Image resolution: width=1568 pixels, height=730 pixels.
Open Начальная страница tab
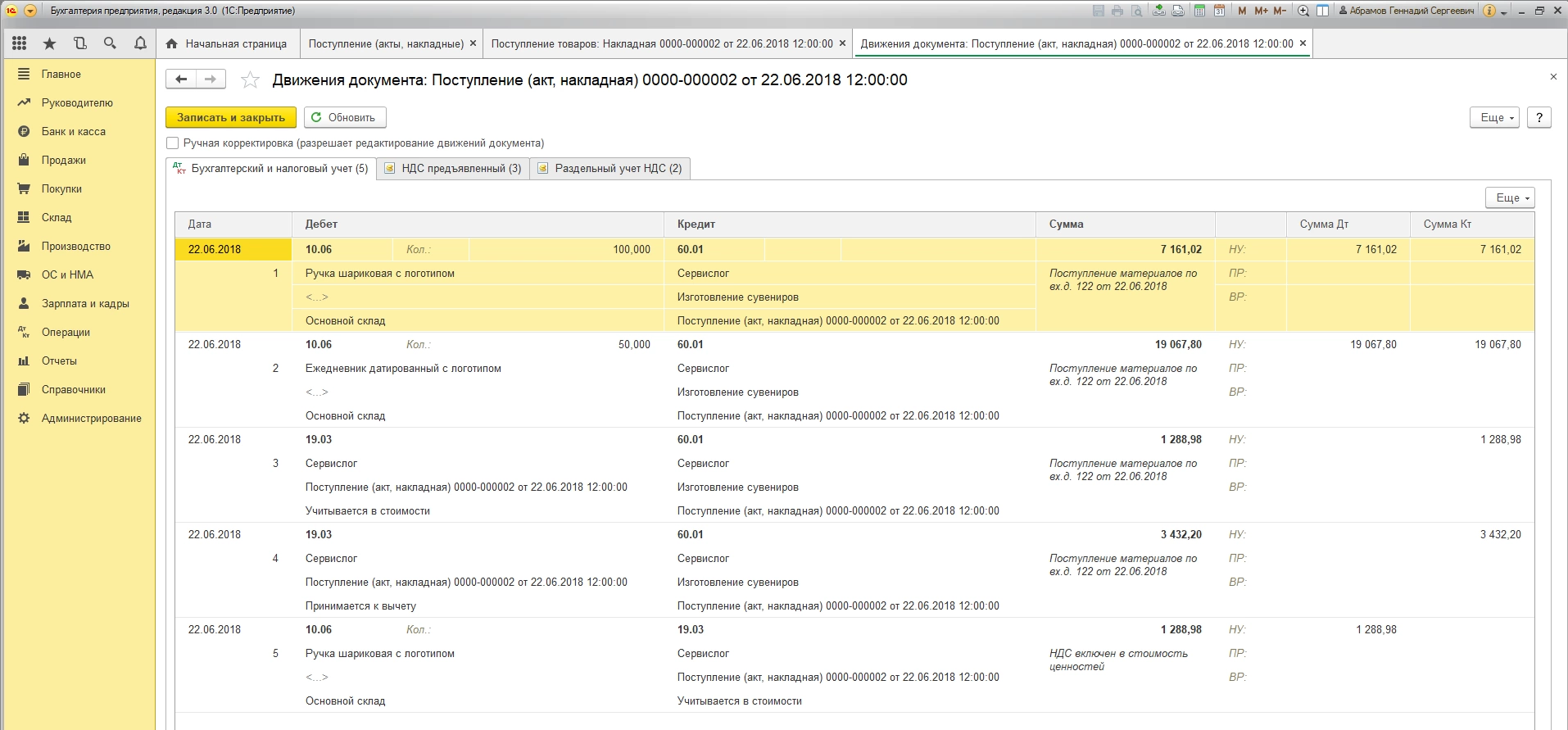click(227, 43)
